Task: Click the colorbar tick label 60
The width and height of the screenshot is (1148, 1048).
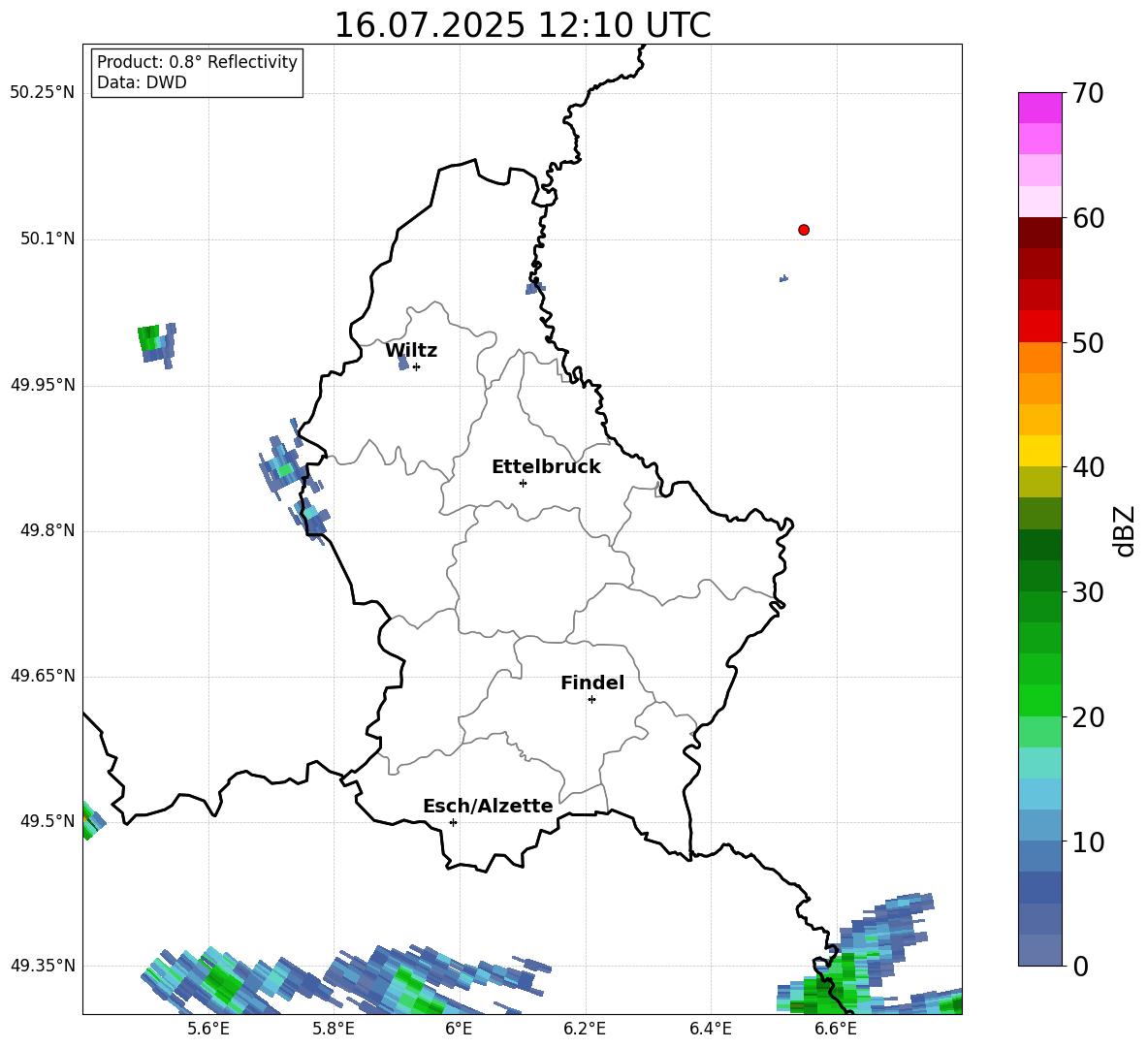Action: click(x=1088, y=218)
